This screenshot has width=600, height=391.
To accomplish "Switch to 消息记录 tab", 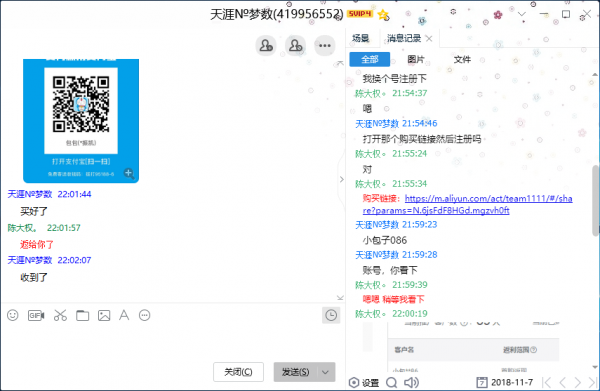I will (x=404, y=38).
